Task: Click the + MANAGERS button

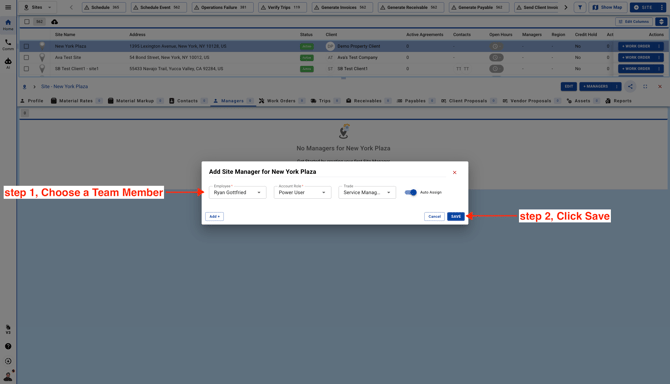Action: (x=596, y=86)
